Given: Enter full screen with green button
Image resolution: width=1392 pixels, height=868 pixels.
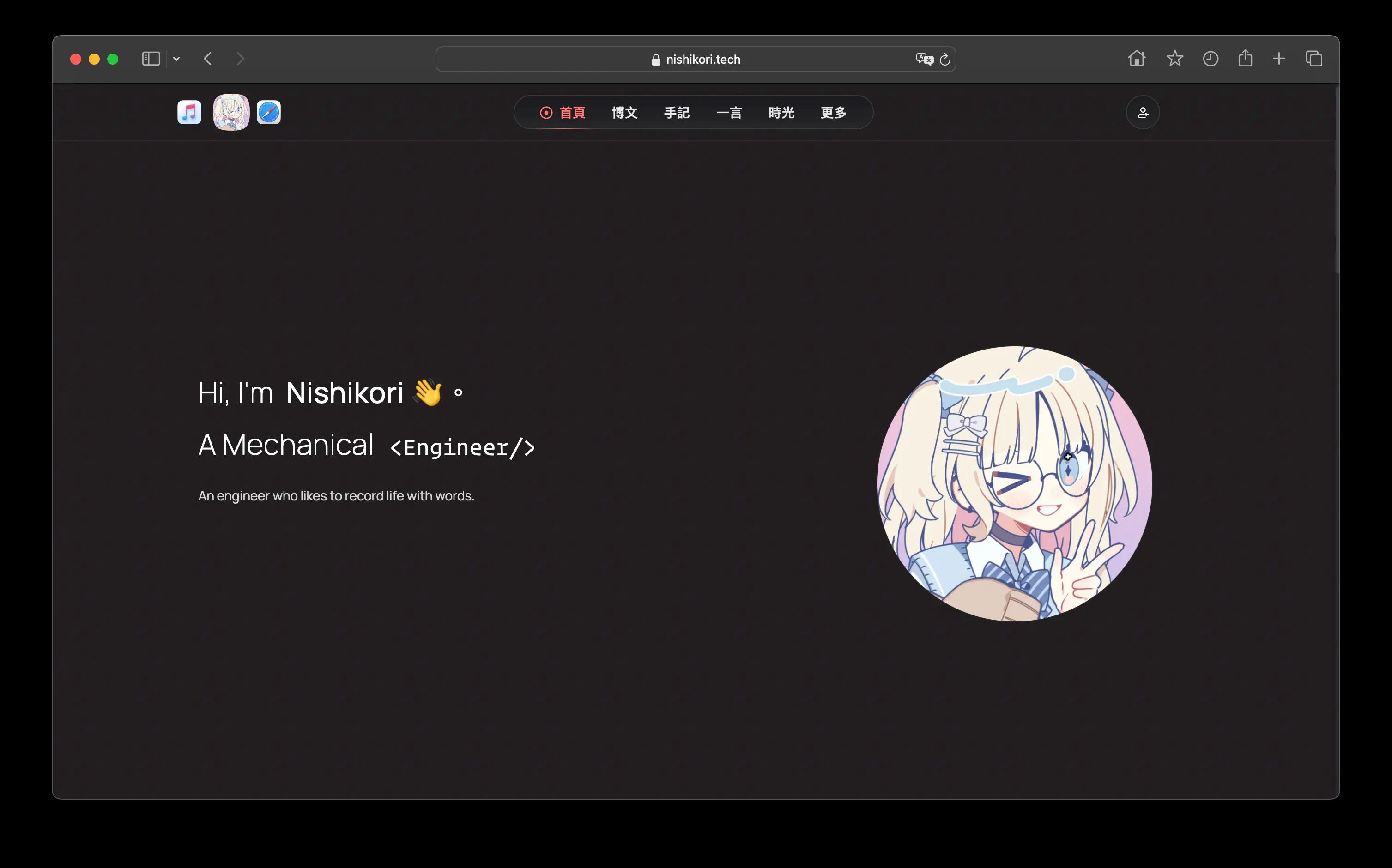Looking at the screenshot, I should tap(113, 59).
